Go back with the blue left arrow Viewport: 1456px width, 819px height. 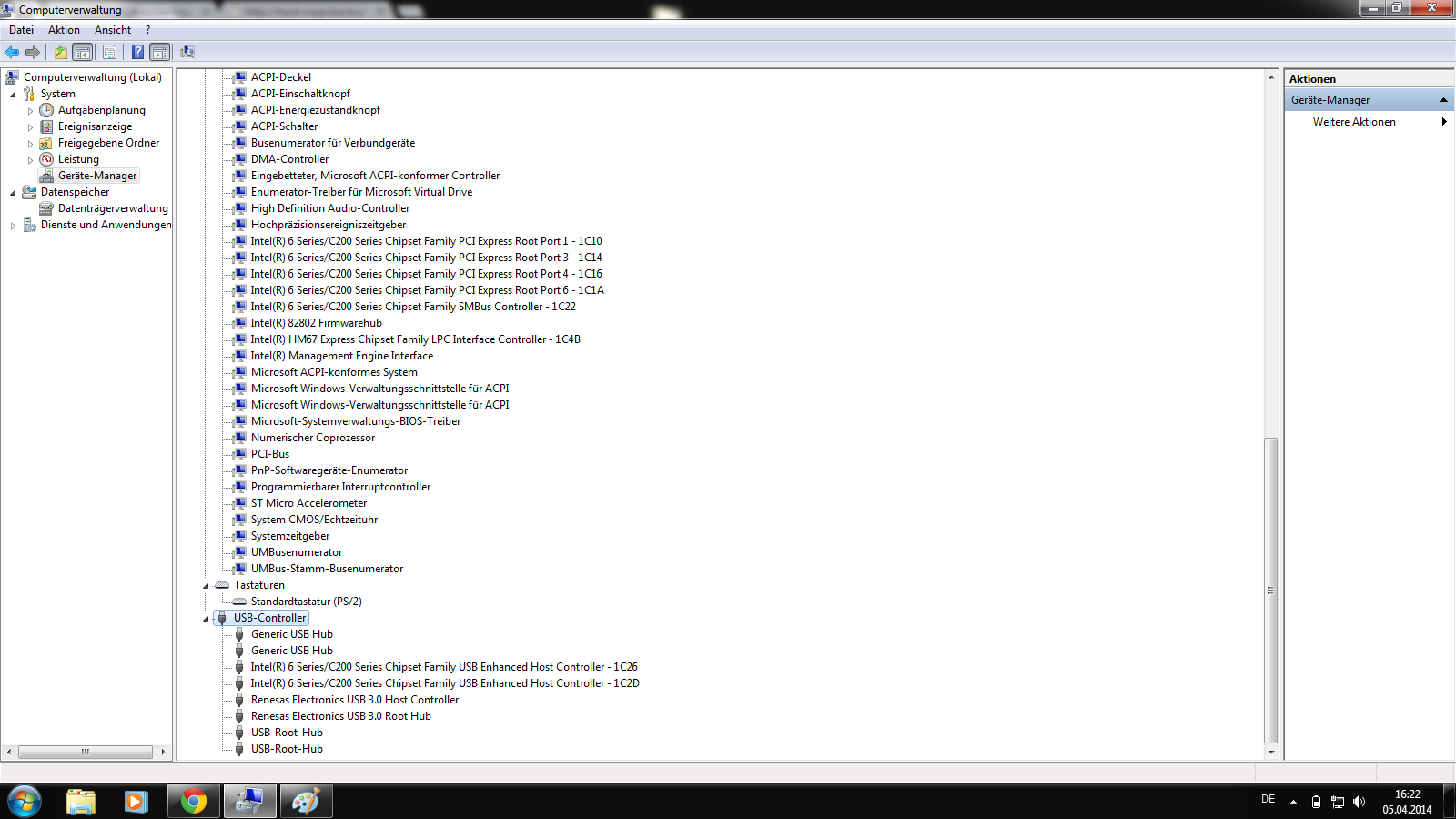pyautogui.click(x=12, y=52)
